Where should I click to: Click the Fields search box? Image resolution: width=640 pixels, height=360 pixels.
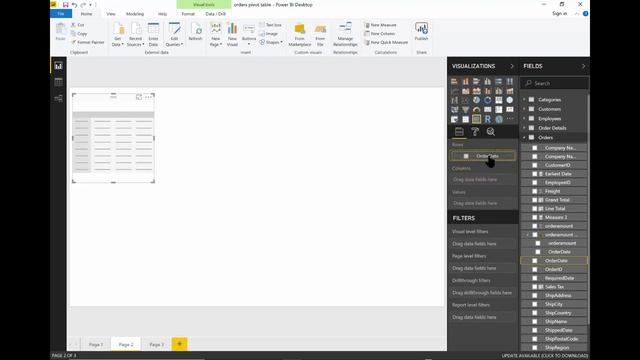pyautogui.click(x=554, y=83)
